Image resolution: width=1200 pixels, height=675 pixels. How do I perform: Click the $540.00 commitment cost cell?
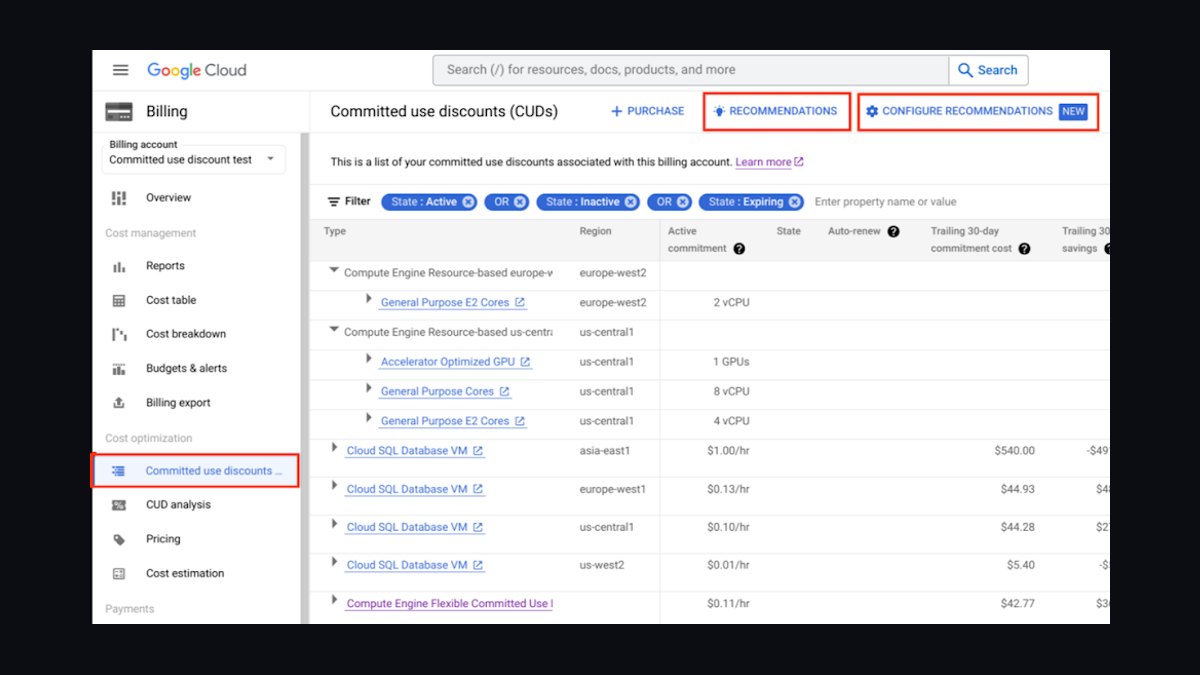pyautogui.click(x=1015, y=451)
